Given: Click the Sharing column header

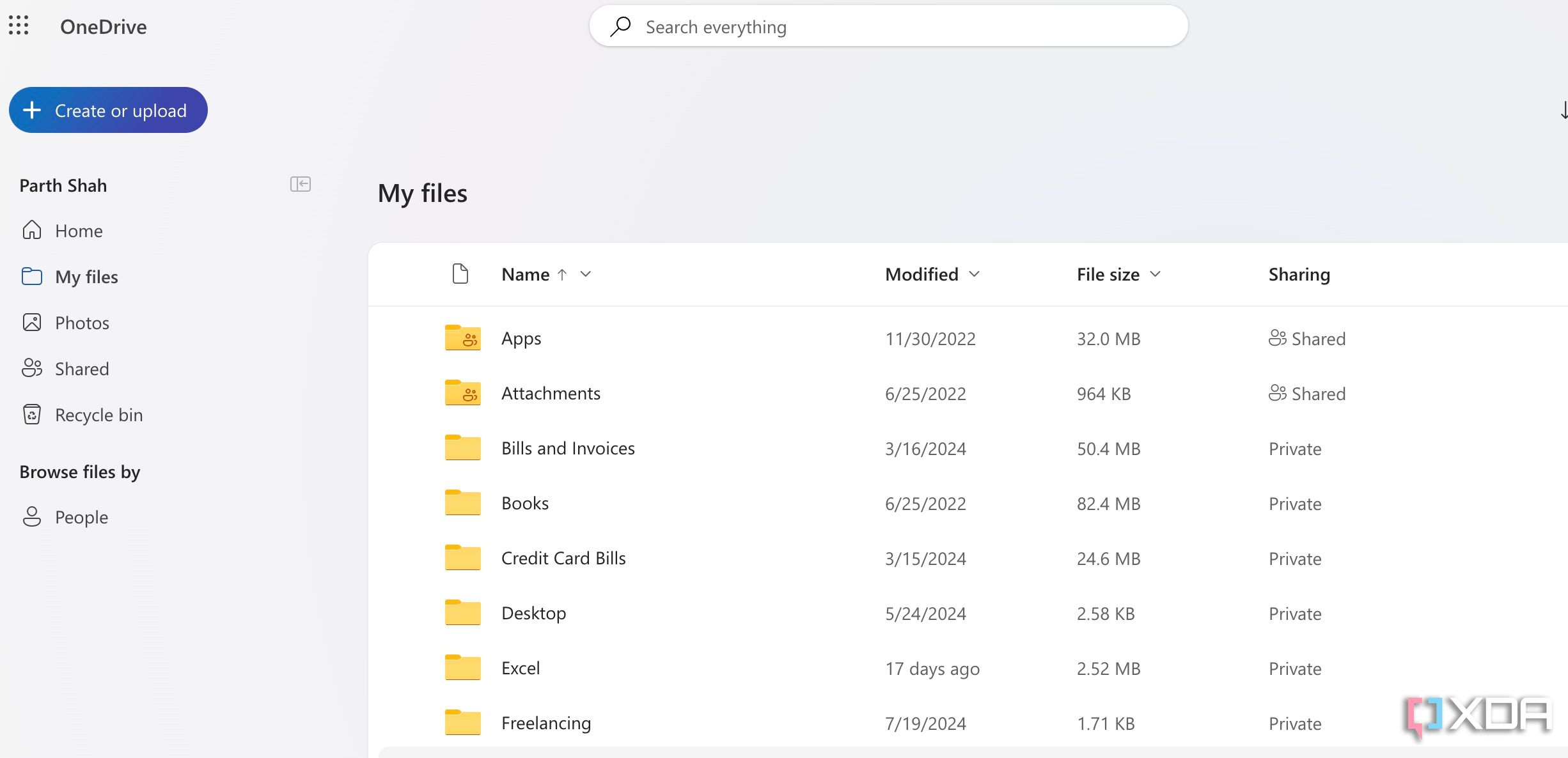Looking at the screenshot, I should pyautogui.click(x=1299, y=275).
